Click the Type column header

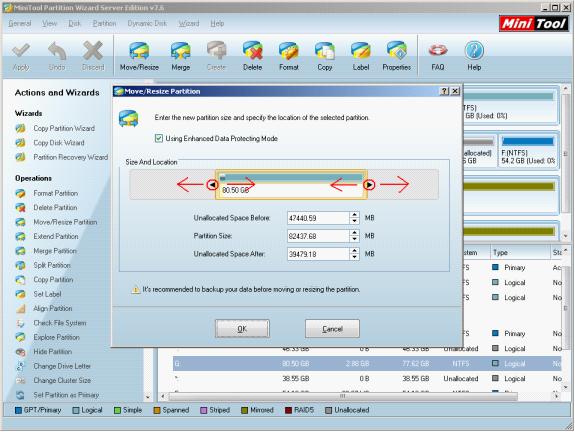pyautogui.click(x=520, y=253)
